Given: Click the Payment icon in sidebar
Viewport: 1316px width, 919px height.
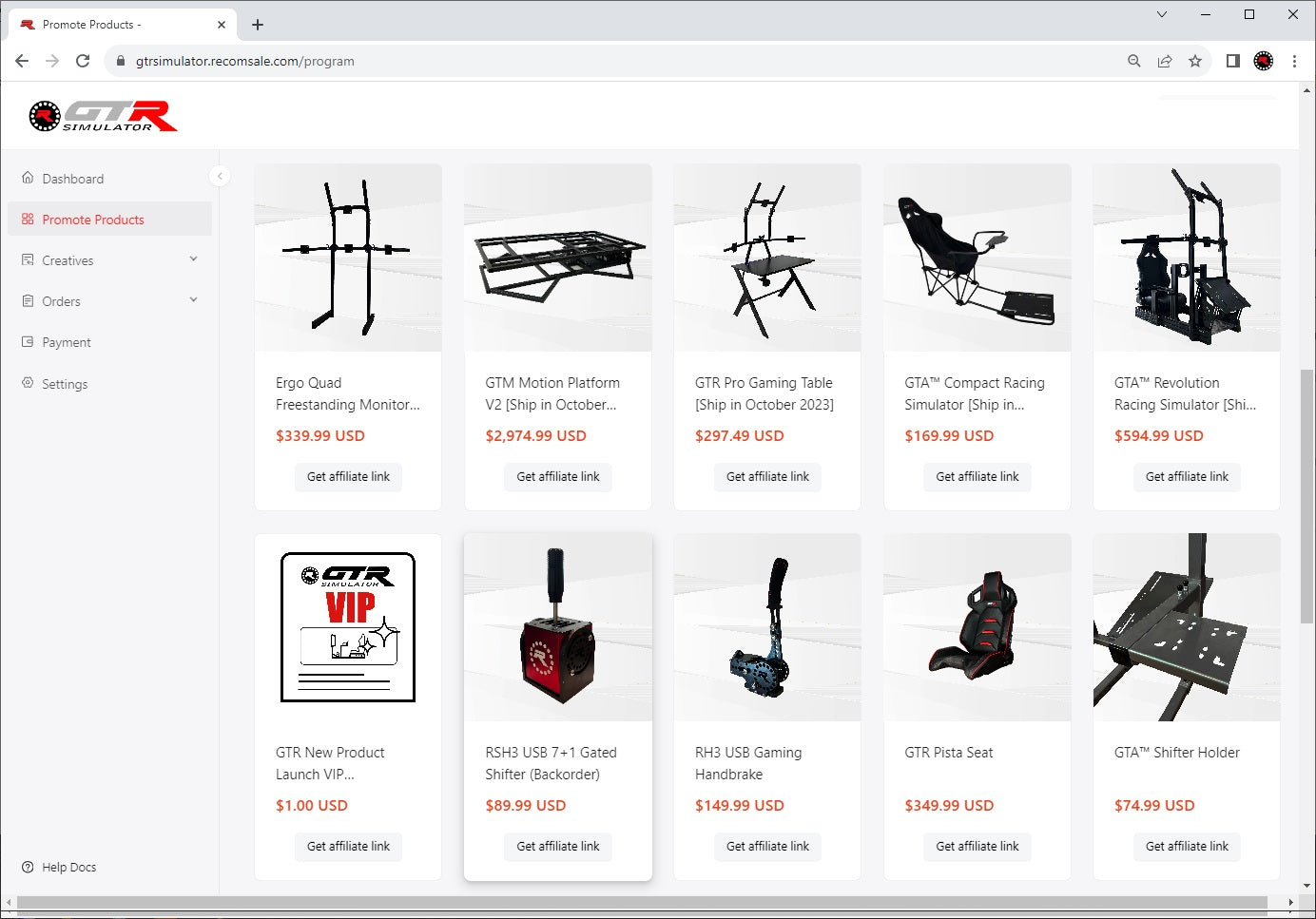Looking at the screenshot, I should (28, 342).
